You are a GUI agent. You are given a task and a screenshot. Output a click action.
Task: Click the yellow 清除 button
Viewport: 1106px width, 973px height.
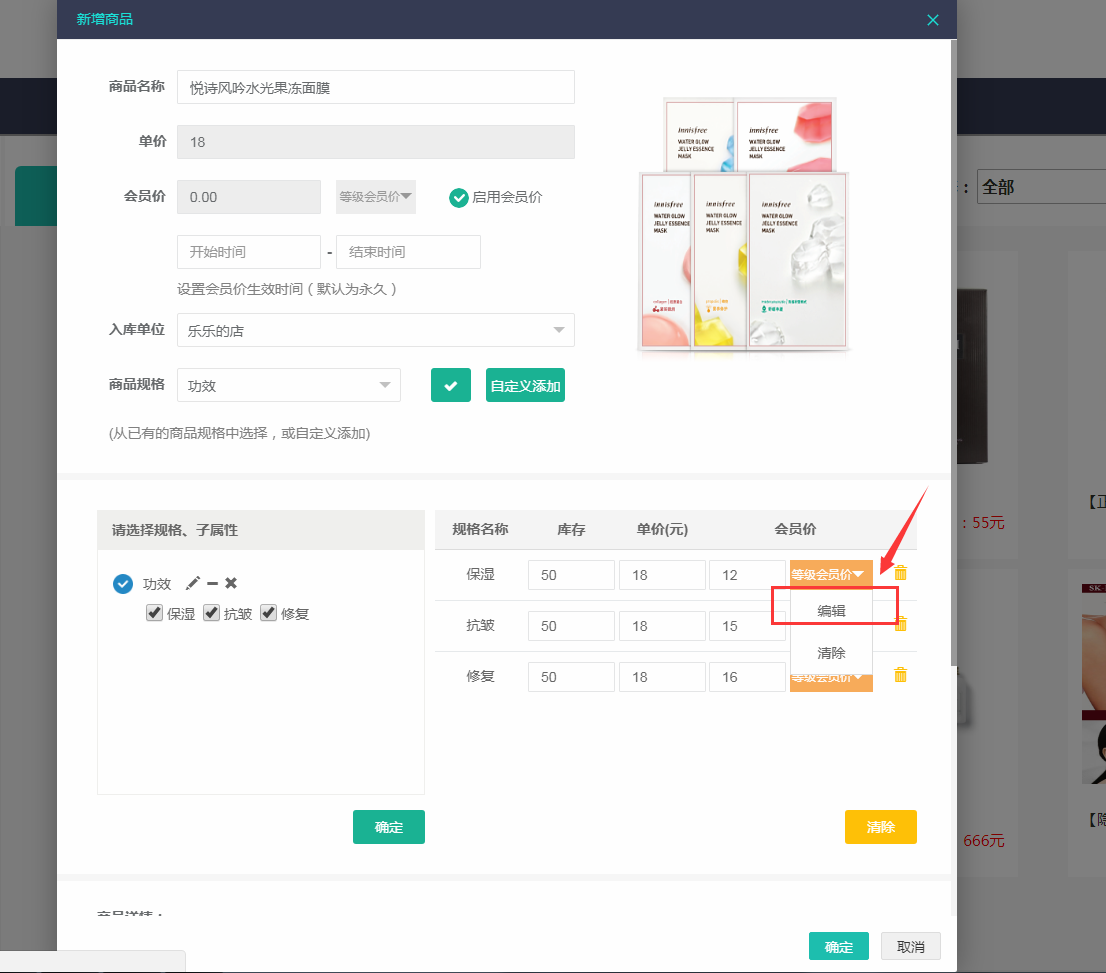pos(880,827)
